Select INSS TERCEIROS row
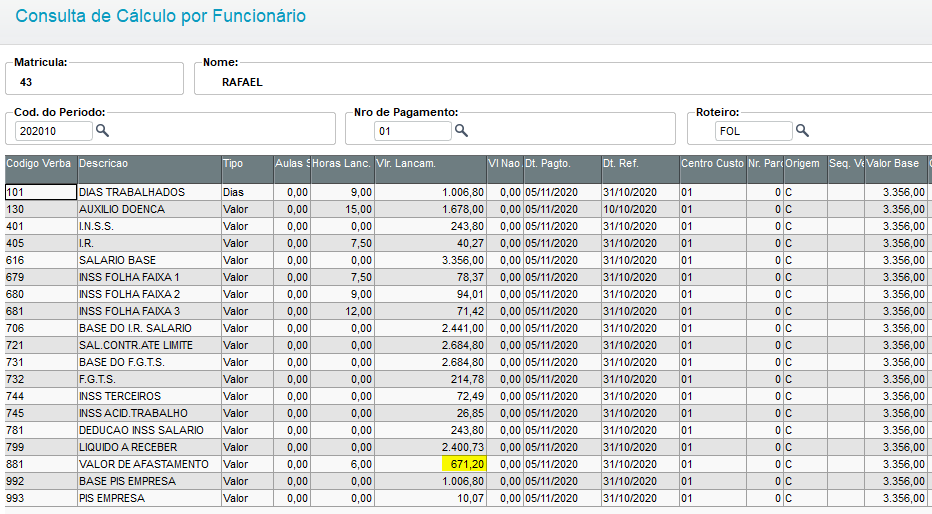932x514 pixels. tap(465, 396)
